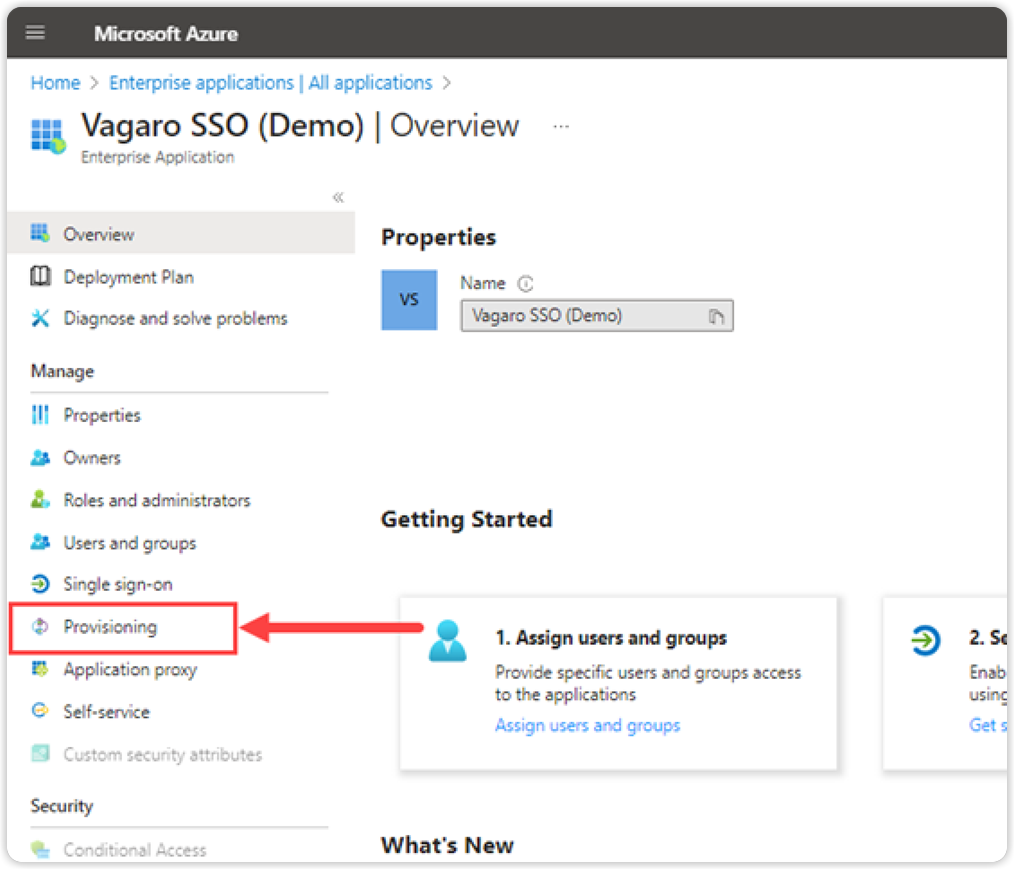Click the Users and groups icon
The width and height of the screenshot is (1015, 870).
pyautogui.click(x=40, y=542)
